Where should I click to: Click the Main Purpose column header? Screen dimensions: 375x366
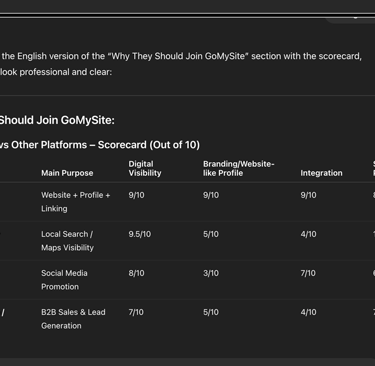[67, 173]
